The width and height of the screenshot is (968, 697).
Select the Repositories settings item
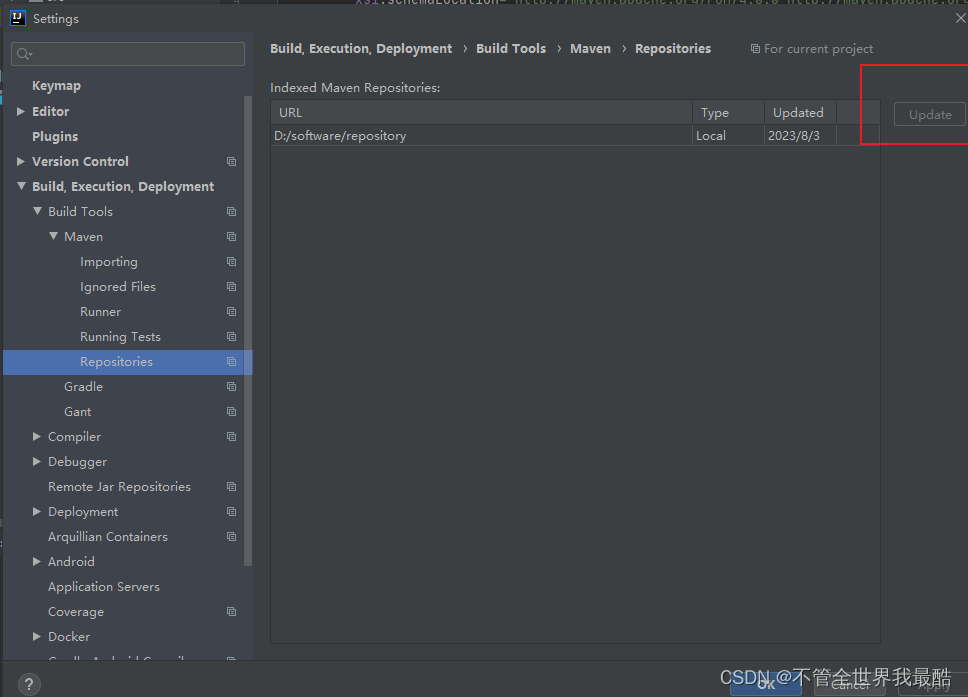click(128, 362)
